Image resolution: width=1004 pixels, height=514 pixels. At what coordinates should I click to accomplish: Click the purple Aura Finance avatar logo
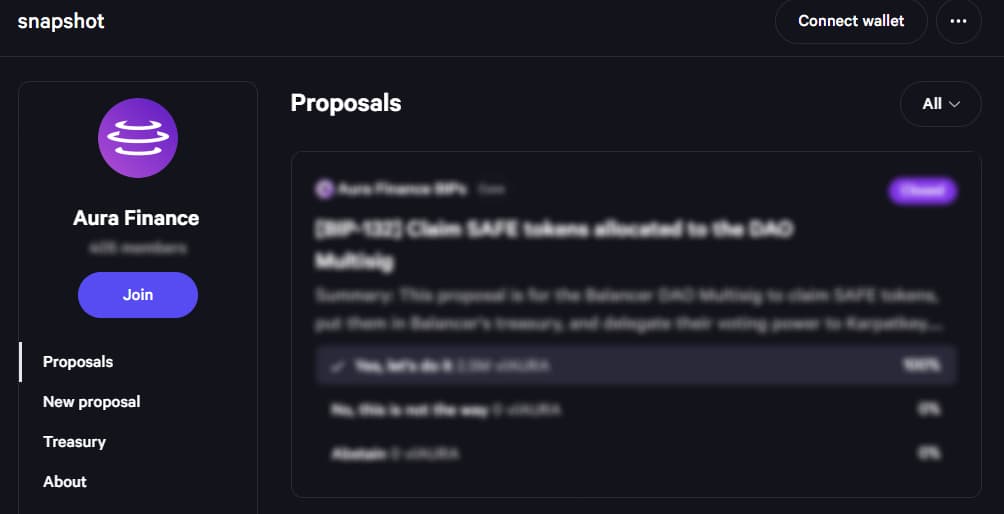tap(138, 139)
